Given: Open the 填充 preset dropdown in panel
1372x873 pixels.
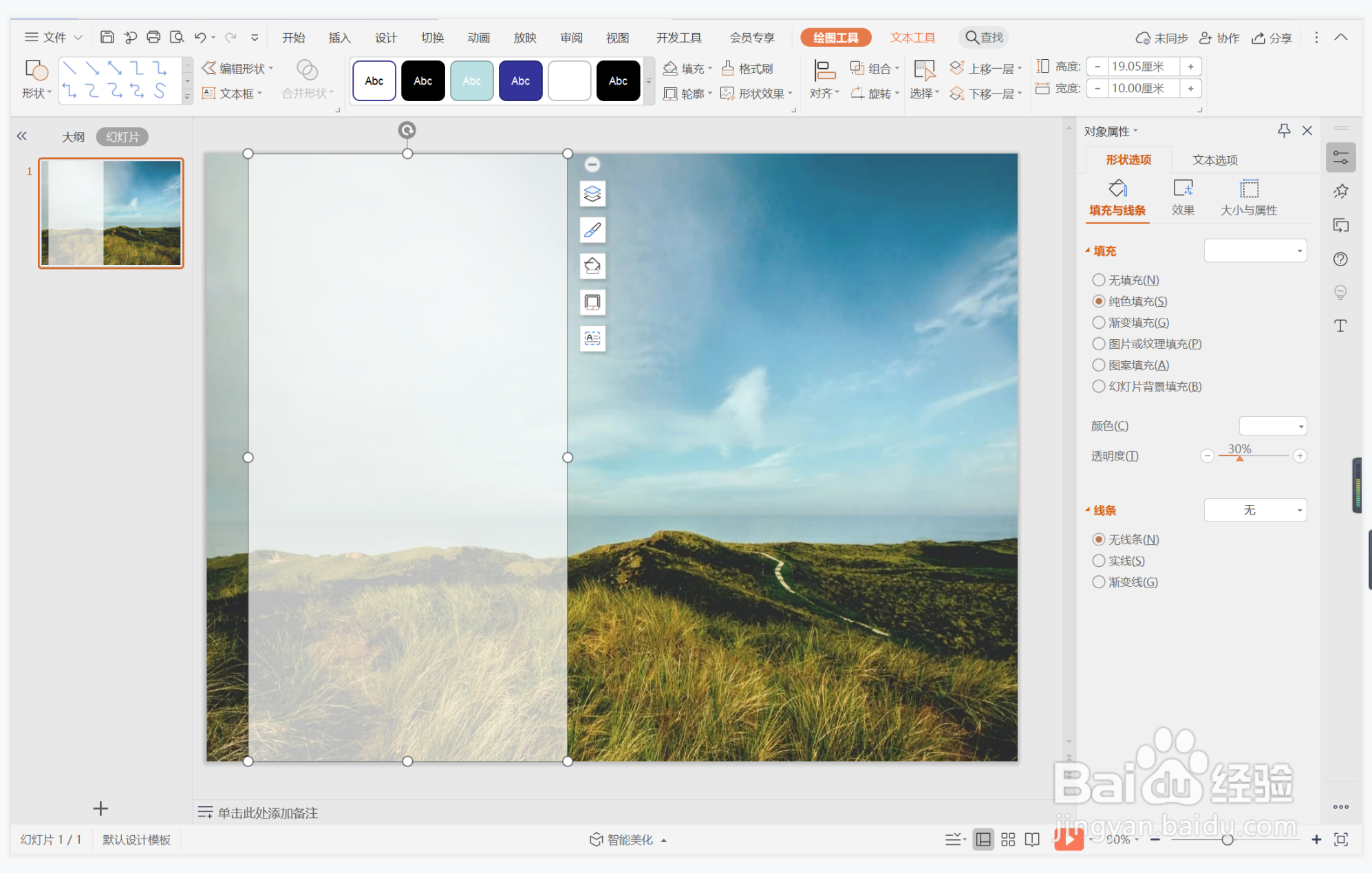Looking at the screenshot, I should tap(1255, 250).
